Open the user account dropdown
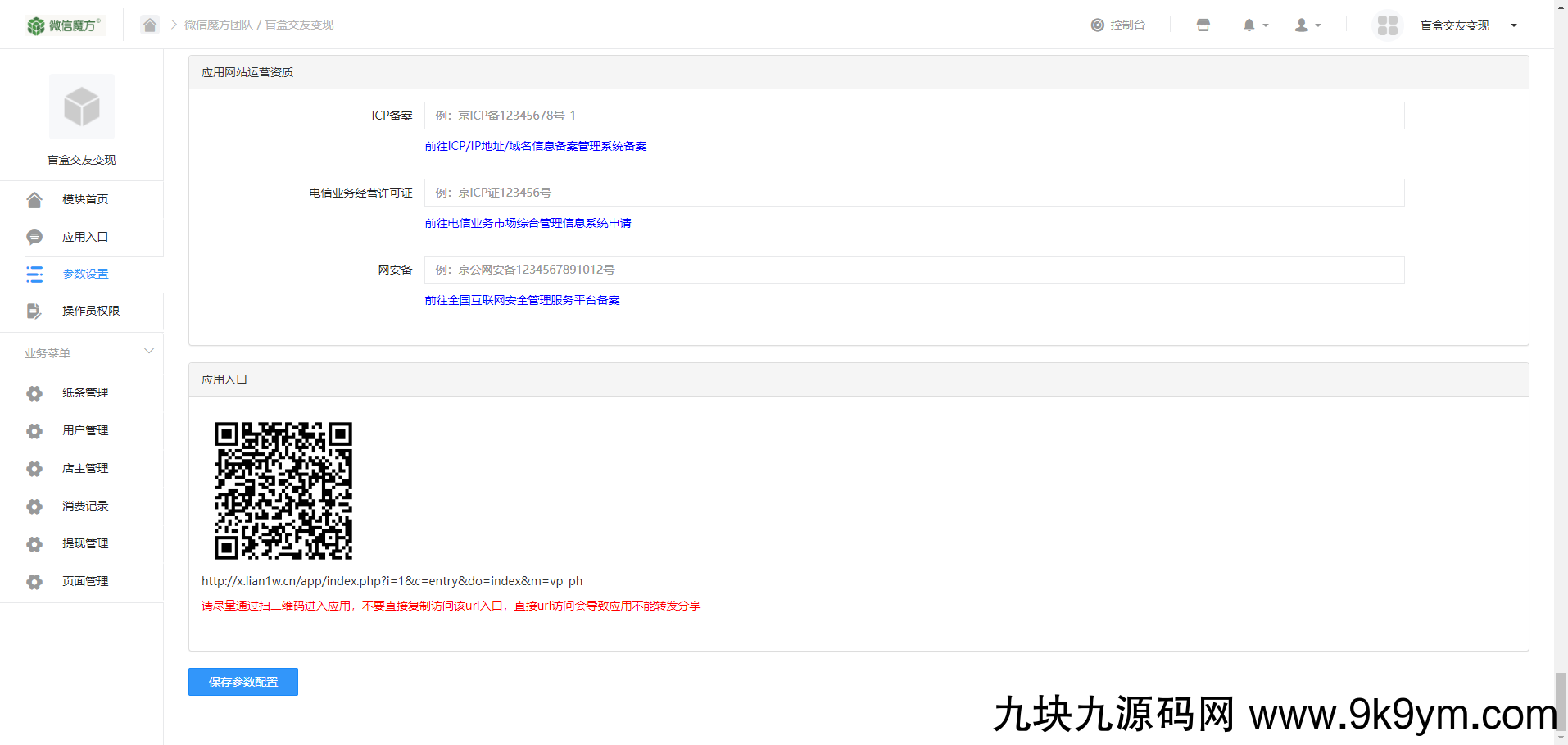1568x745 pixels. [1306, 25]
